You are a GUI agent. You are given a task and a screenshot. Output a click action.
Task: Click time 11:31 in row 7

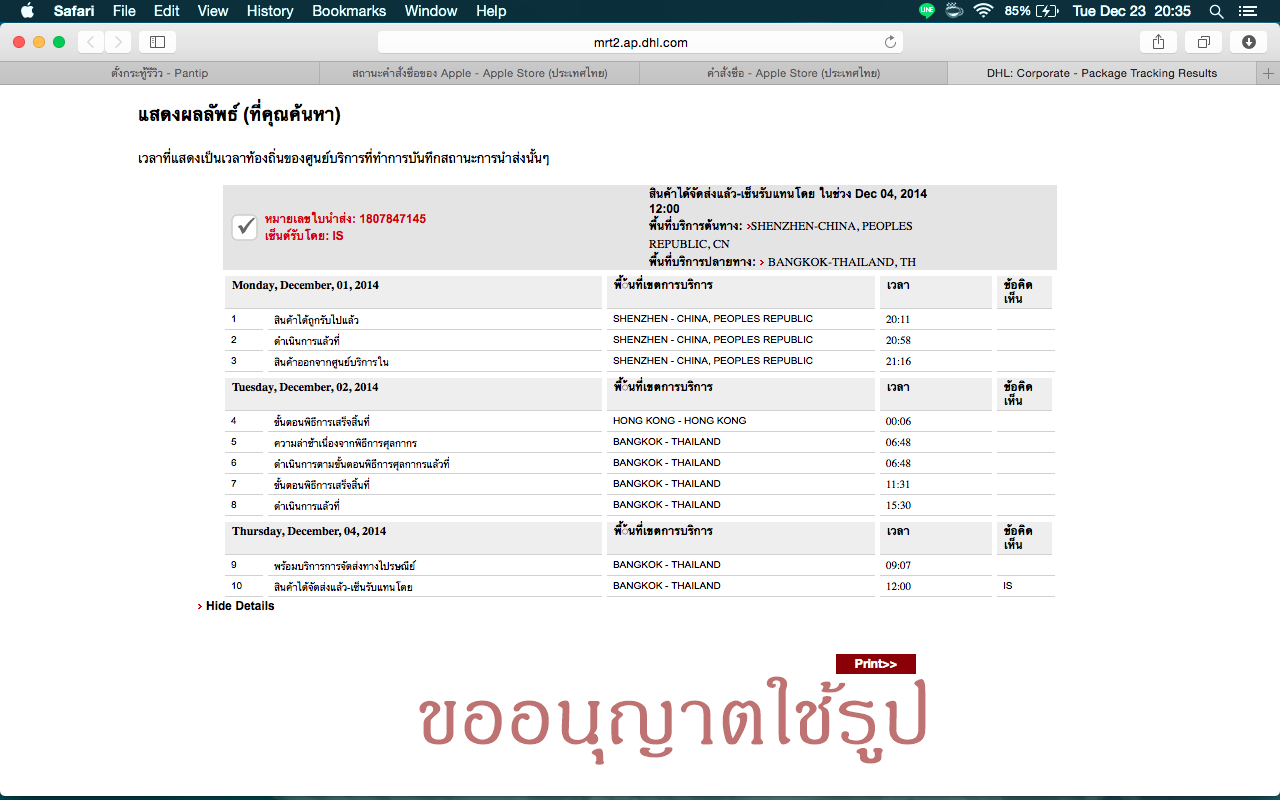pos(898,484)
